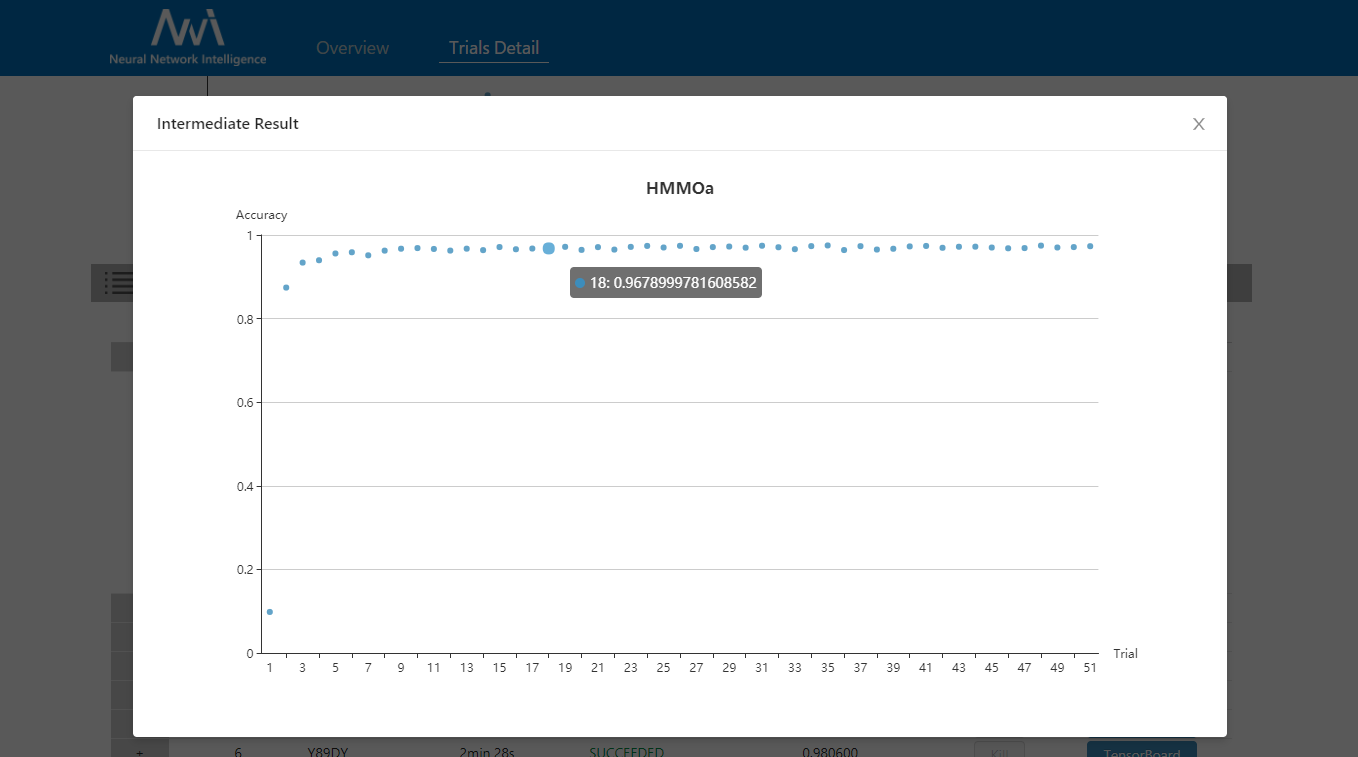The width and height of the screenshot is (1358, 757).
Task: Switch to the Overview tab
Action: tap(352, 48)
